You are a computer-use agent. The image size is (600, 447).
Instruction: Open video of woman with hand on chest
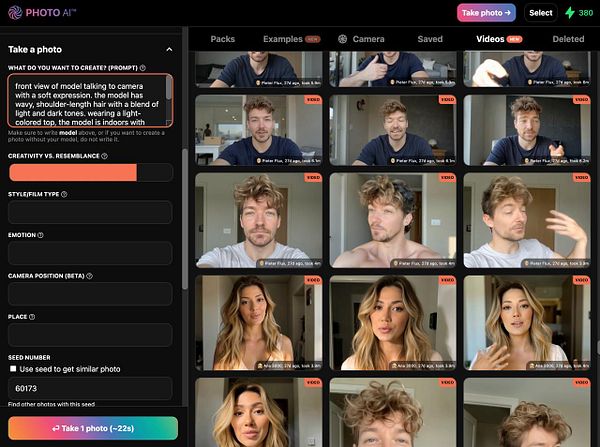pyautogui.click(x=527, y=323)
